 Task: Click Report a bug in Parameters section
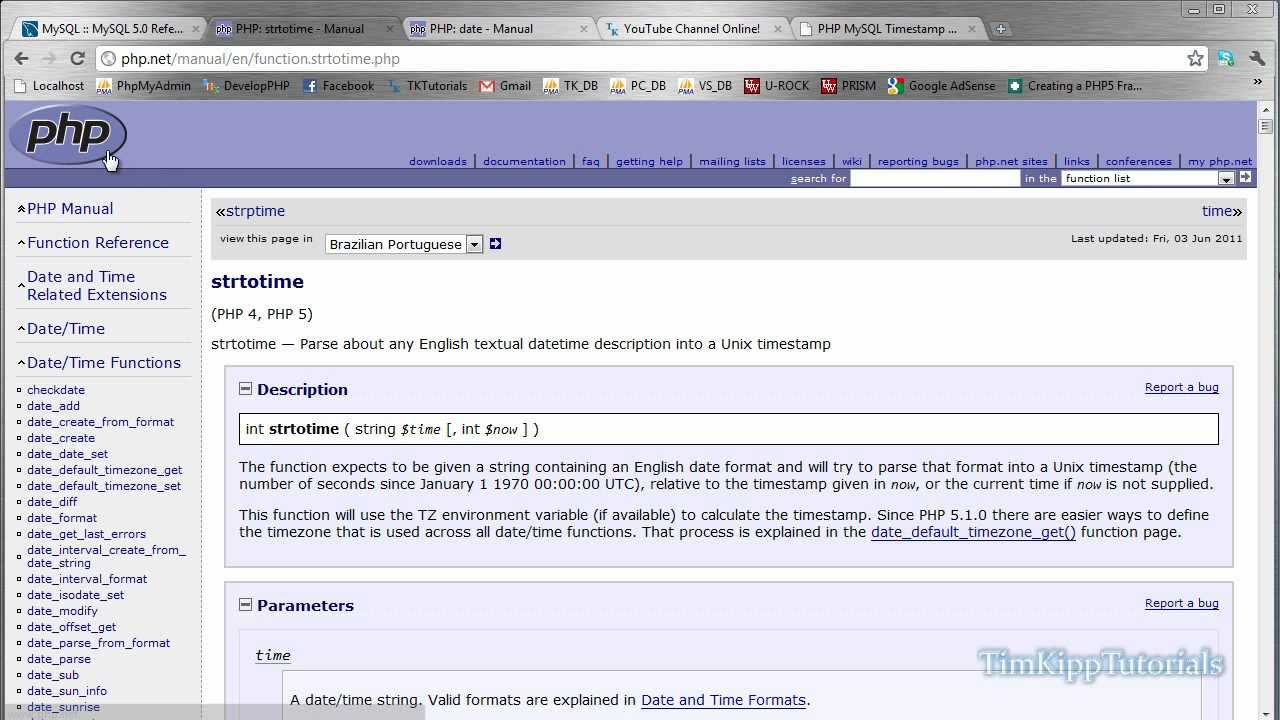1182,603
